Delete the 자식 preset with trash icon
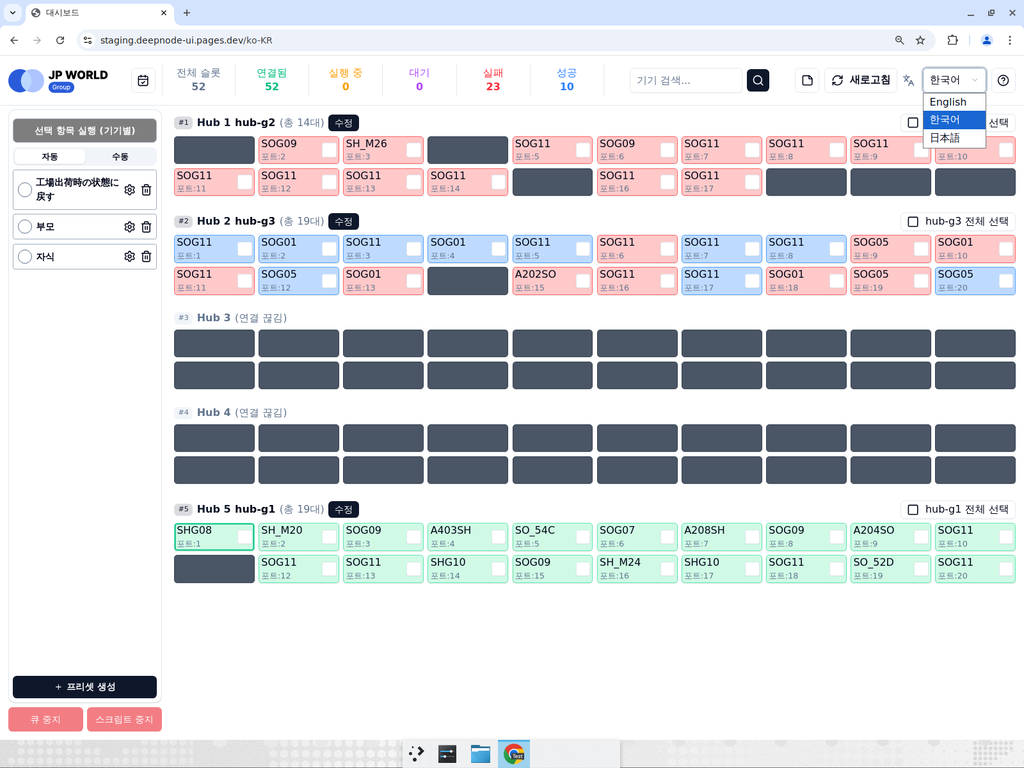 point(146,257)
